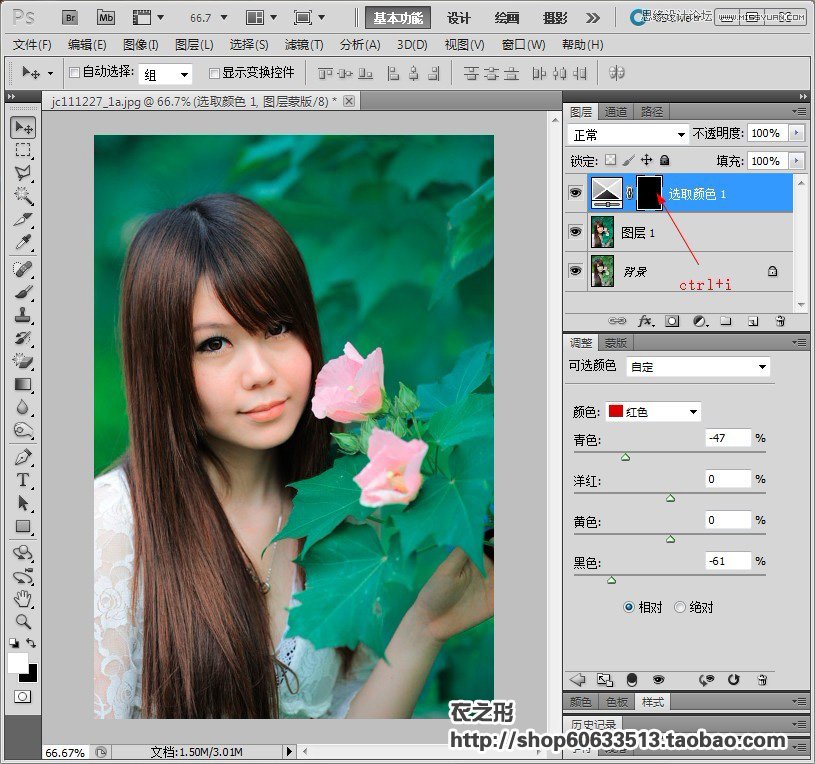
Task: Select the Polygonal Lasso tool
Action: pos(23,173)
